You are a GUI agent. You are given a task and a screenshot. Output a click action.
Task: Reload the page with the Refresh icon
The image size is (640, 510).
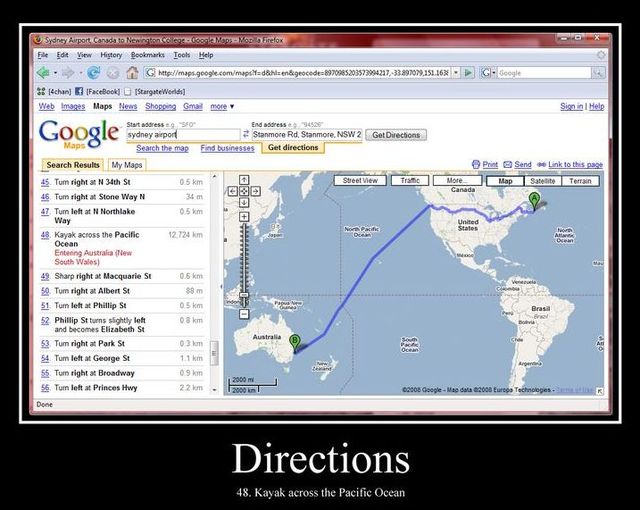coord(93,73)
